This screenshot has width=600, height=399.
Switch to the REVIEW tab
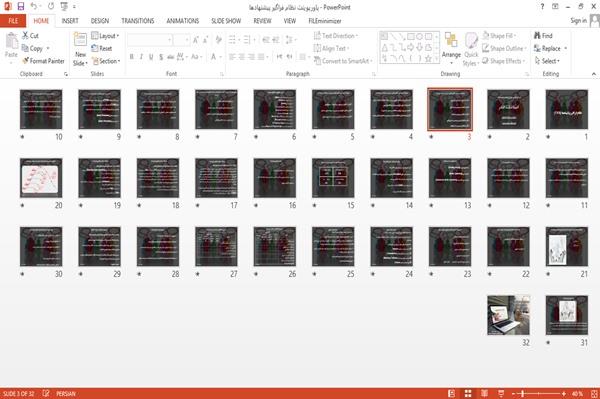coord(262,21)
